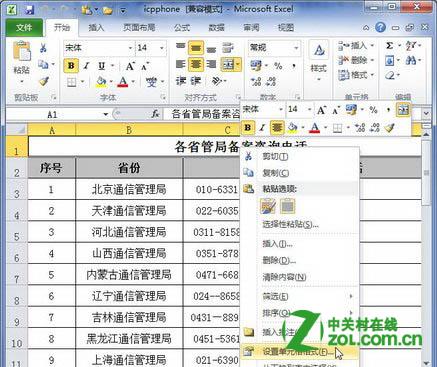
Task: Open the 格式 Format cells button in ribbon
Action: (x=356, y=75)
